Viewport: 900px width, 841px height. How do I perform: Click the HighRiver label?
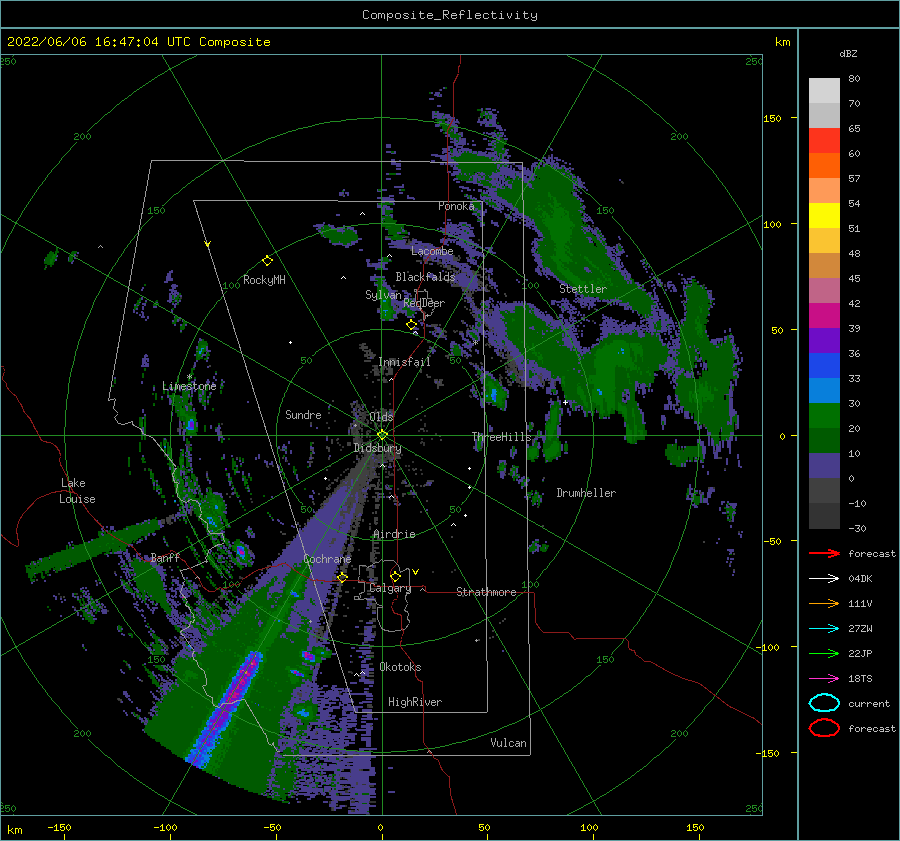click(415, 702)
